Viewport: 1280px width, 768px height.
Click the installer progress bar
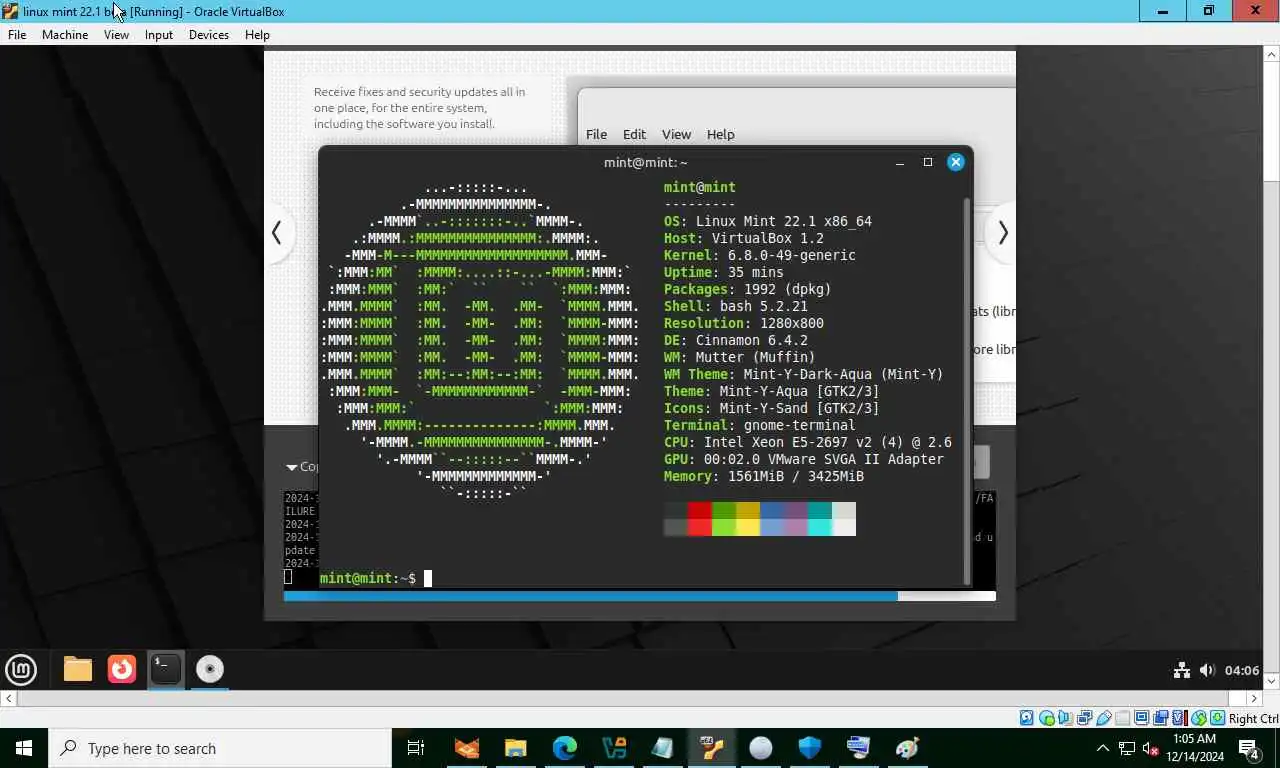click(x=640, y=596)
